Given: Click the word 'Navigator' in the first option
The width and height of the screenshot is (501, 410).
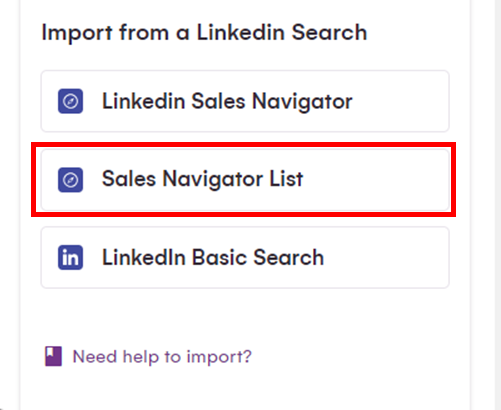Looking at the screenshot, I should (x=302, y=102).
